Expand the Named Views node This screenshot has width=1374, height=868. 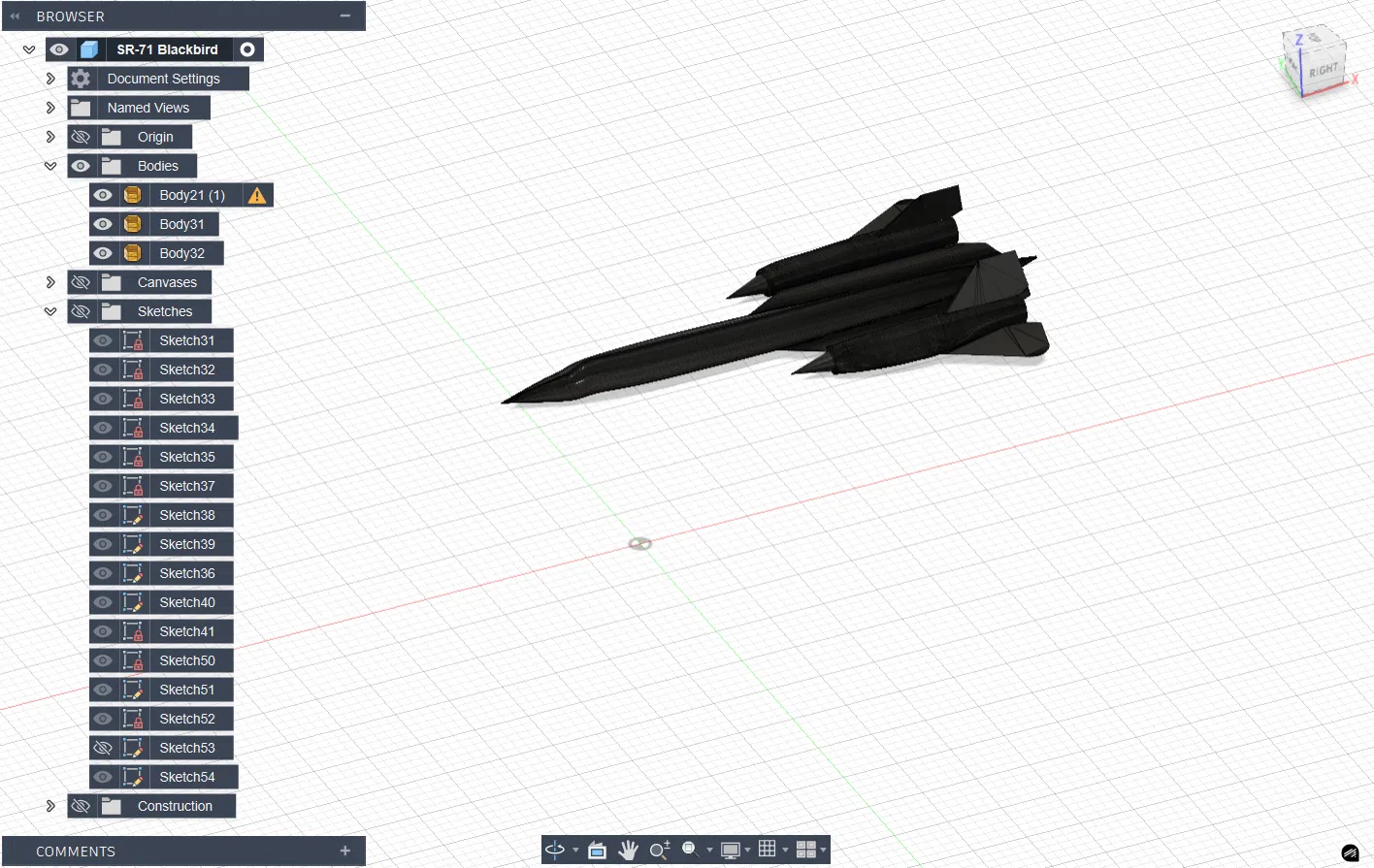50,108
